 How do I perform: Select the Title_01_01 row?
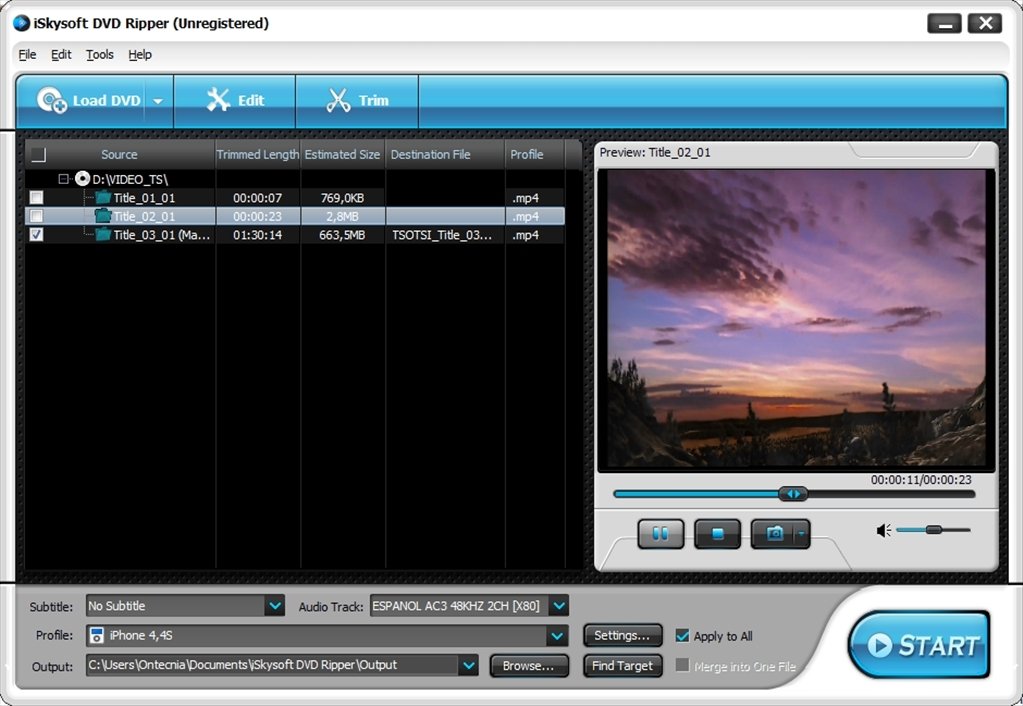point(295,197)
